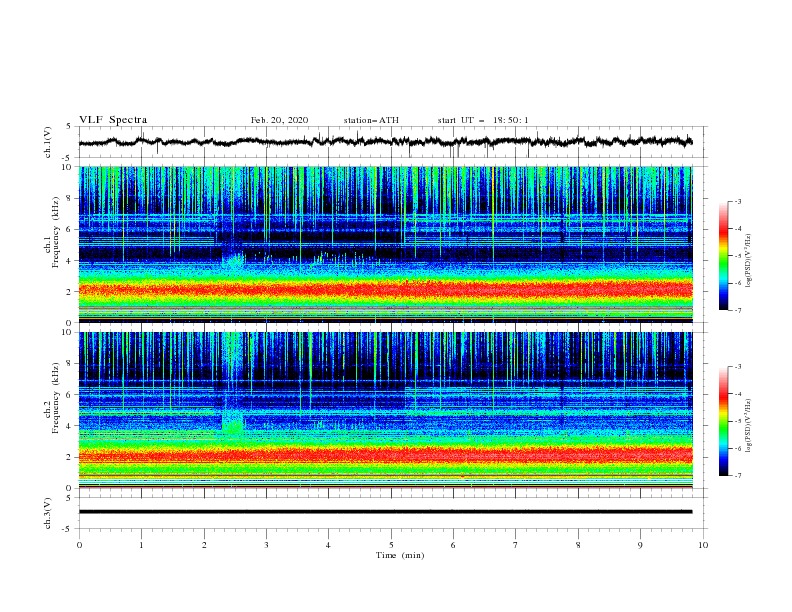The height and width of the screenshot is (612, 792).
Task: Click the ch.1 Frequency (kHz) axis label
Action: 52,232
